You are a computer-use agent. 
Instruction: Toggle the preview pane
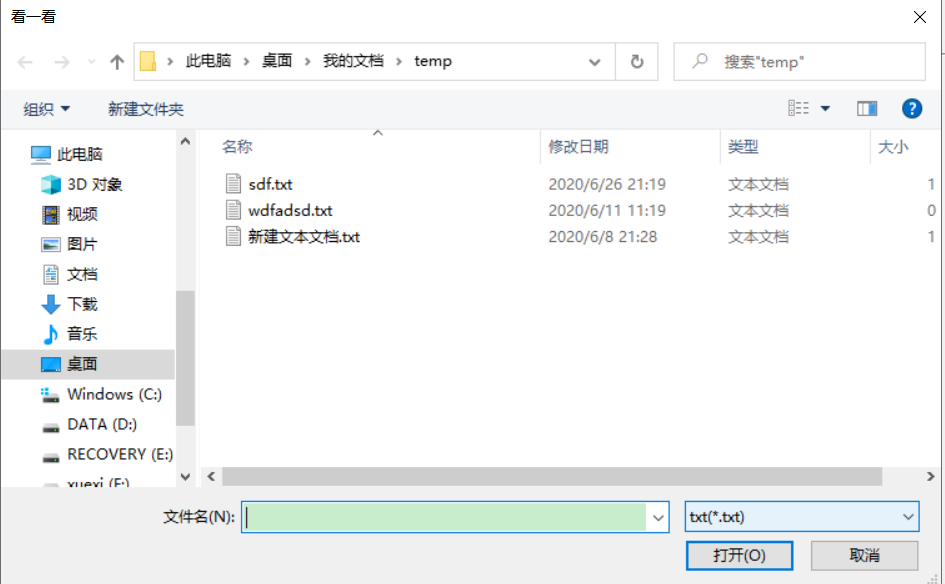[x=867, y=108]
